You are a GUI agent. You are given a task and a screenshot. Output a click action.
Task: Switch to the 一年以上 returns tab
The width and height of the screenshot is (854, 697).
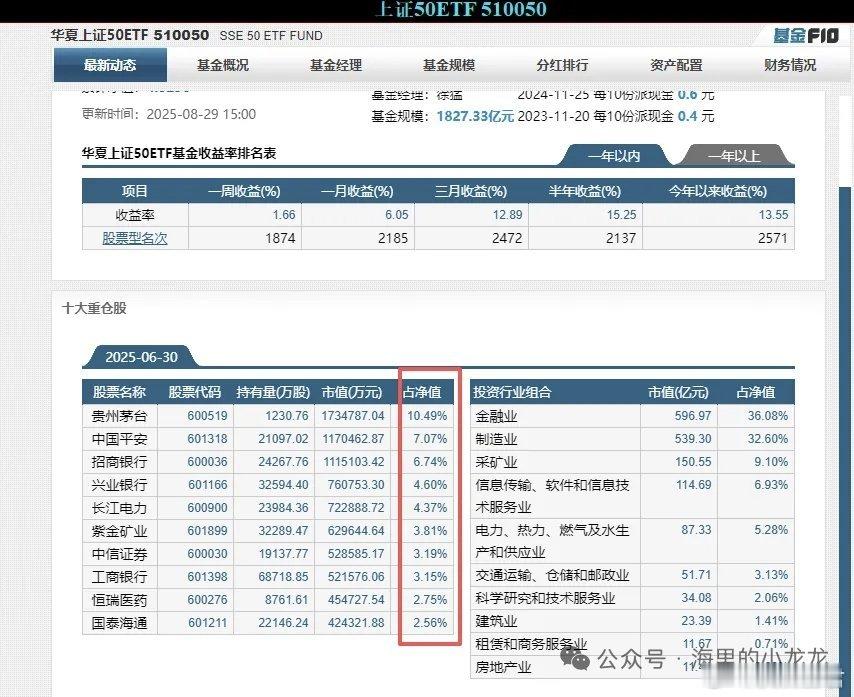(x=734, y=156)
